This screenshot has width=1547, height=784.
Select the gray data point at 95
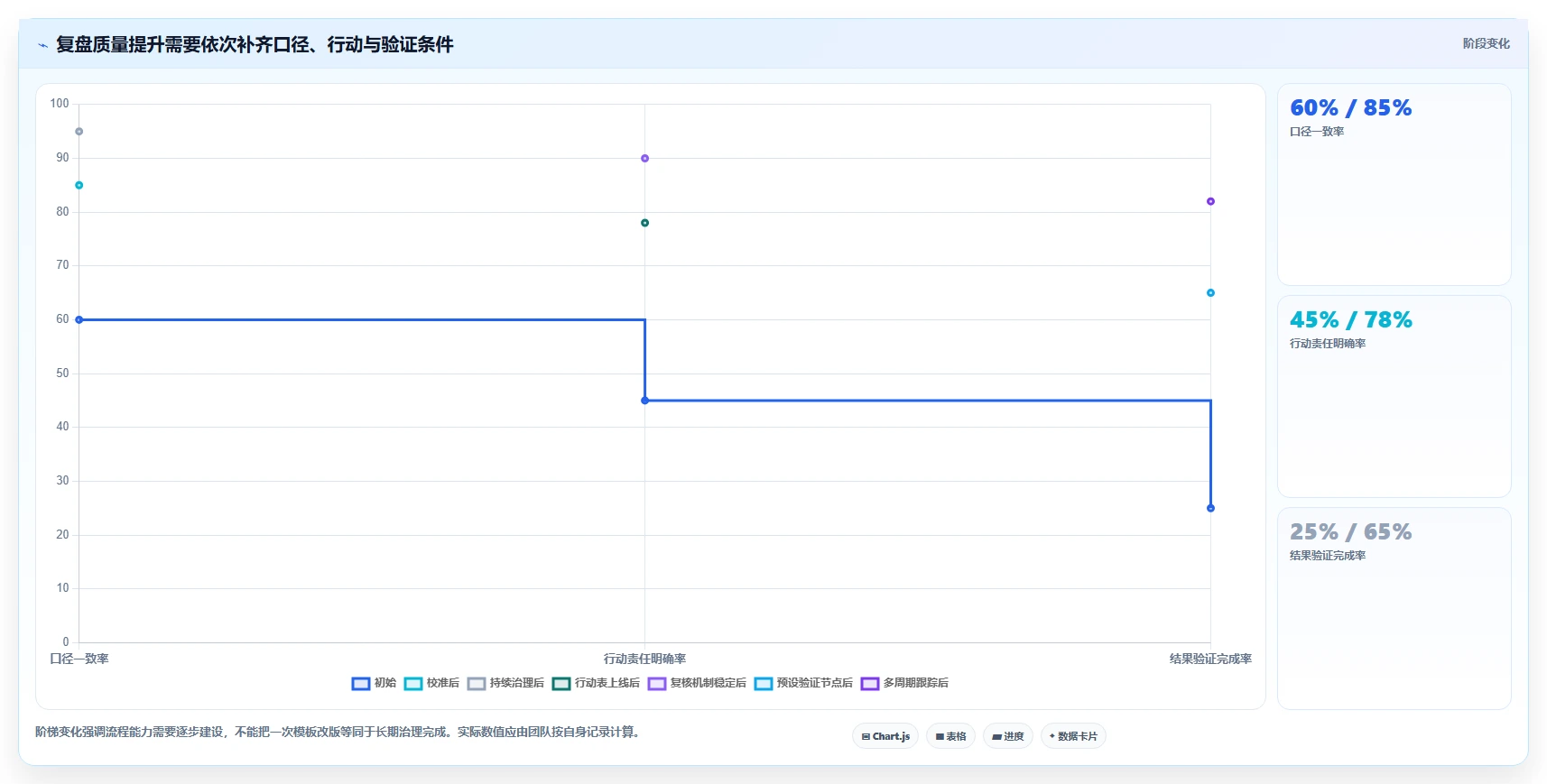tap(79, 132)
